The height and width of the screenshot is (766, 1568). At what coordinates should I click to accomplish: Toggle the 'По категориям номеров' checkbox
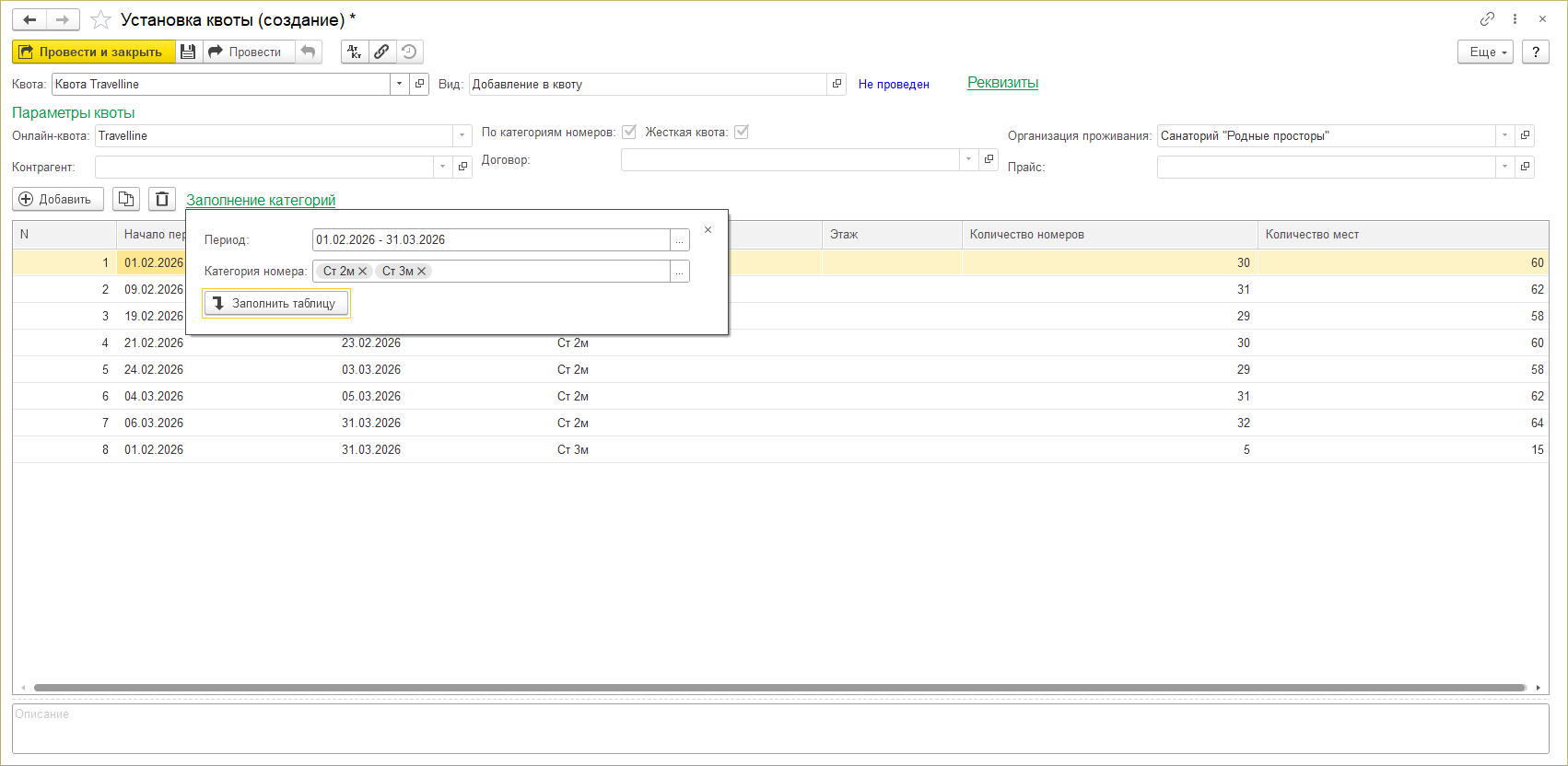pyautogui.click(x=629, y=132)
